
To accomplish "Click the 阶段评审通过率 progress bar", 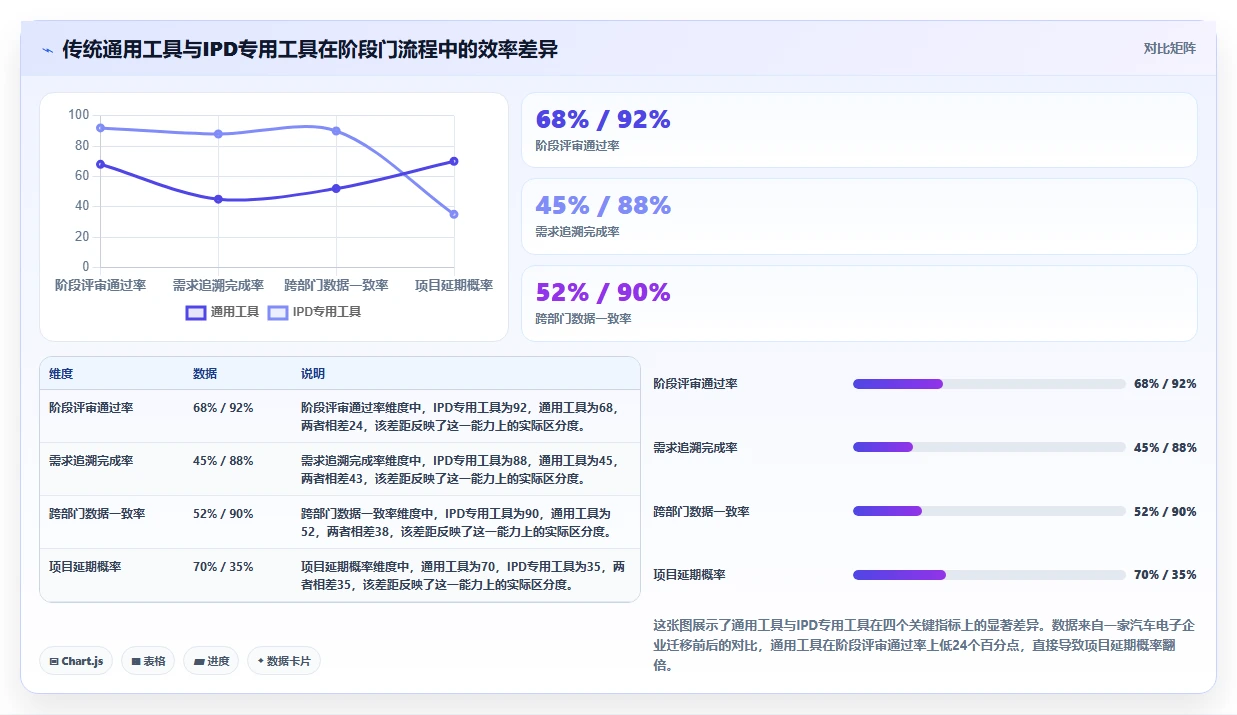I will tap(989, 384).
